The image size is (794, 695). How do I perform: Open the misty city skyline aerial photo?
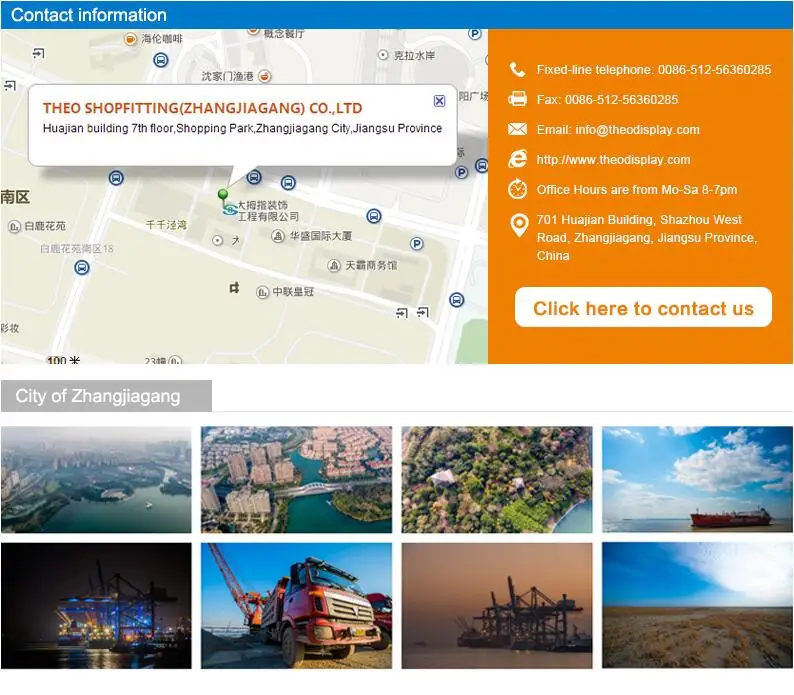point(96,480)
